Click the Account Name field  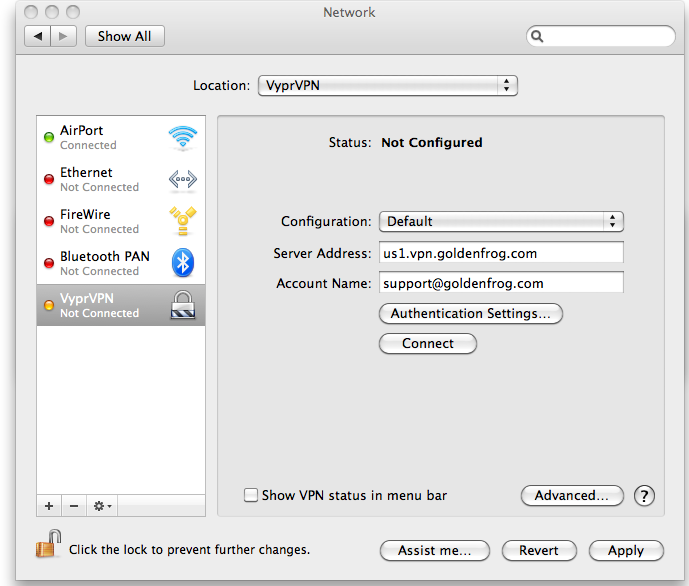[501, 283]
